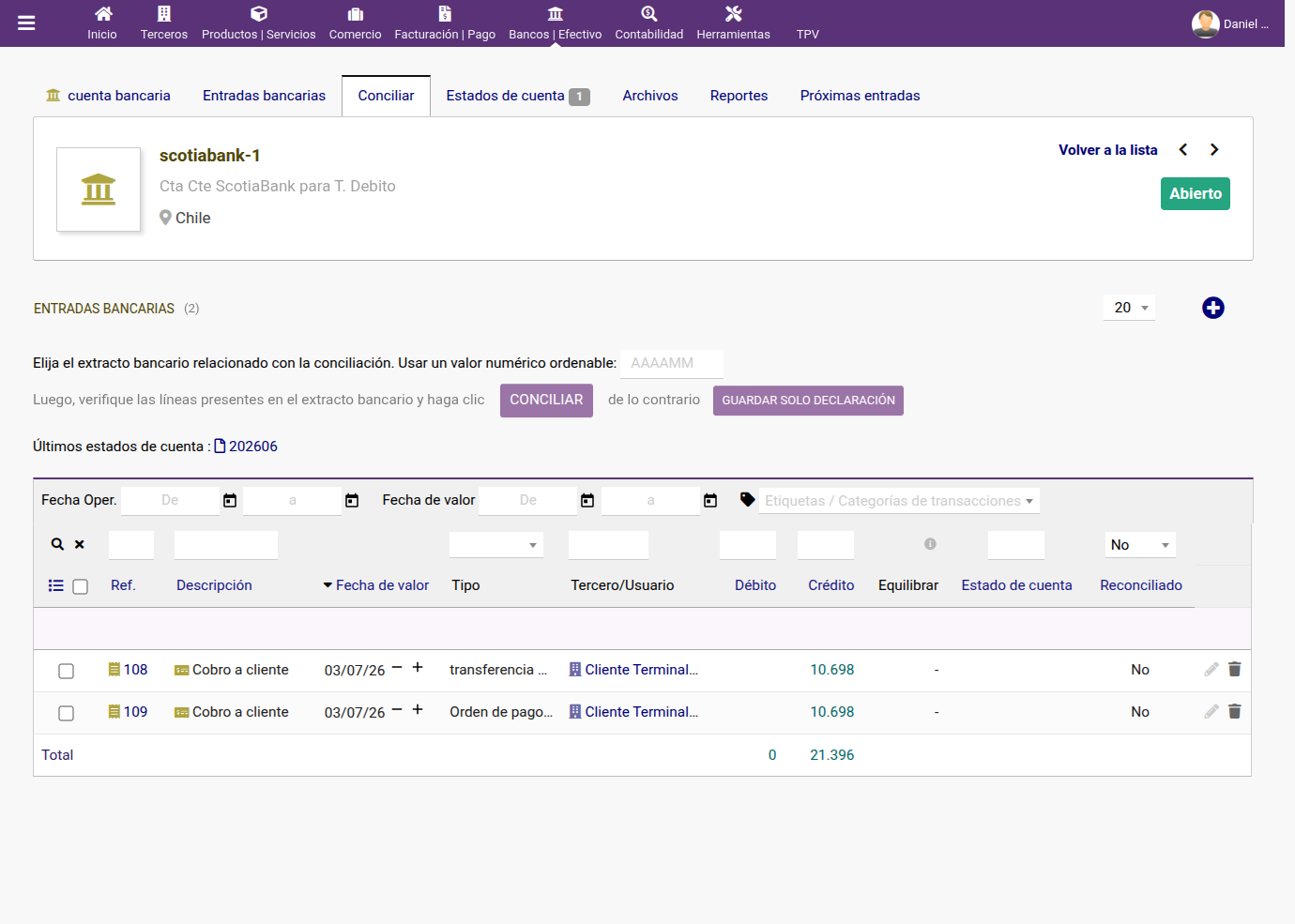
Task: Clear search filters with x icon
Action: coord(80,544)
